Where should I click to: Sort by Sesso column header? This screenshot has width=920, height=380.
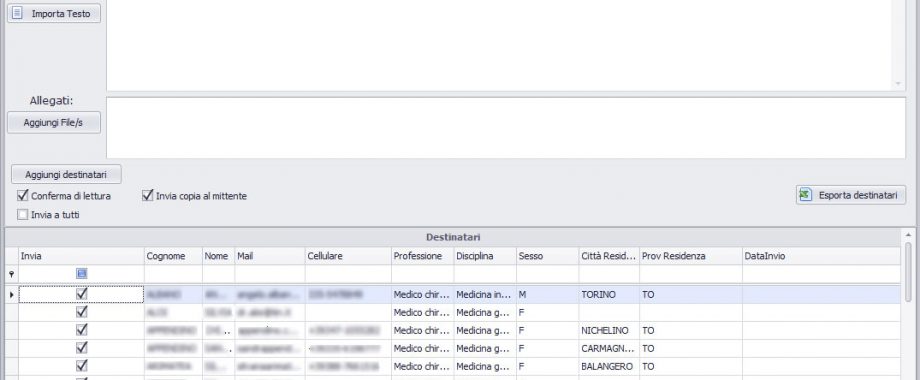tap(547, 256)
